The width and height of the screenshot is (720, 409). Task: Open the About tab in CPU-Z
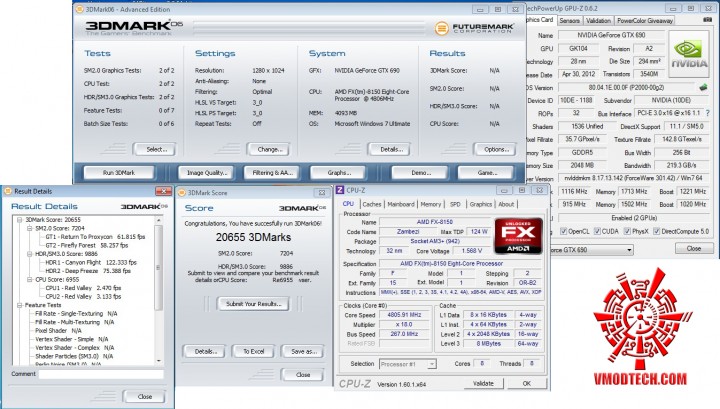coord(506,204)
